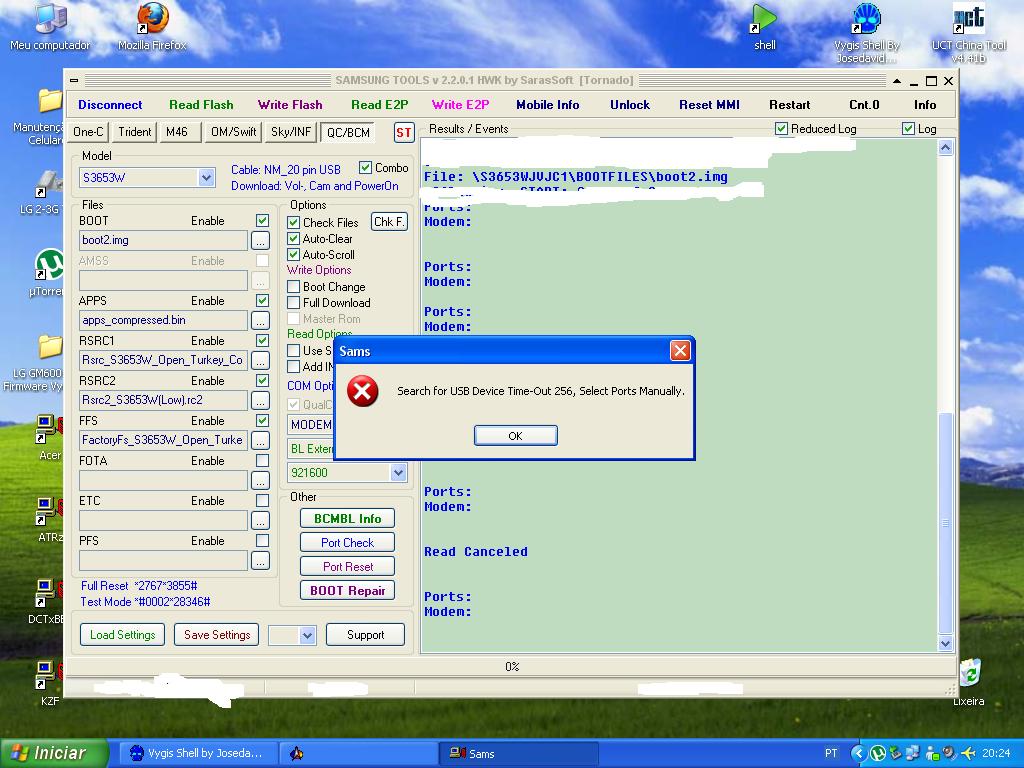
Task: Browse for RSRC2 file
Action: pos(260,400)
